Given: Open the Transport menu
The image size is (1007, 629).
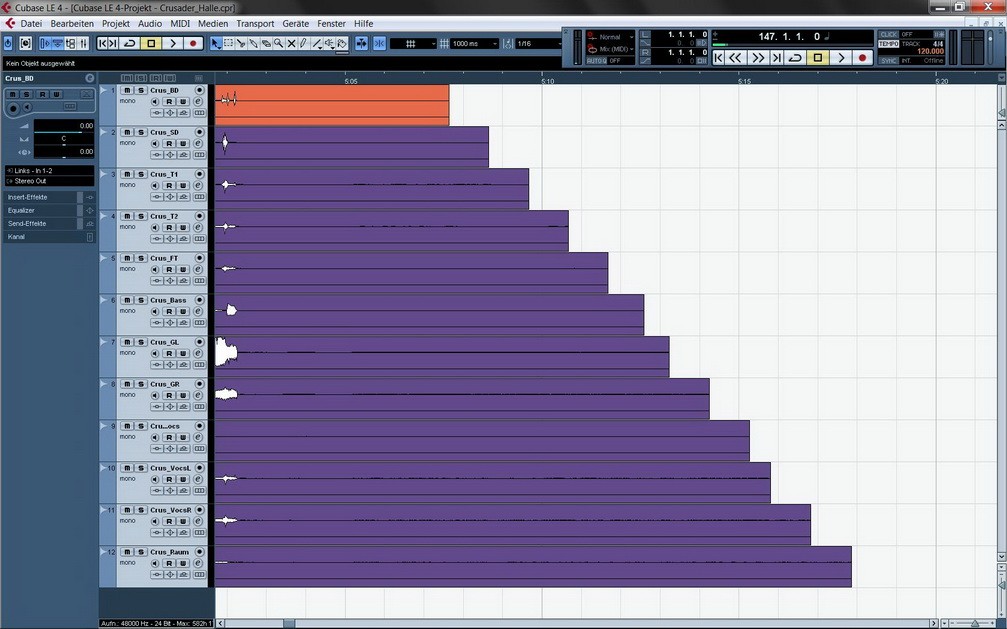Looking at the screenshot, I should (255, 23).
